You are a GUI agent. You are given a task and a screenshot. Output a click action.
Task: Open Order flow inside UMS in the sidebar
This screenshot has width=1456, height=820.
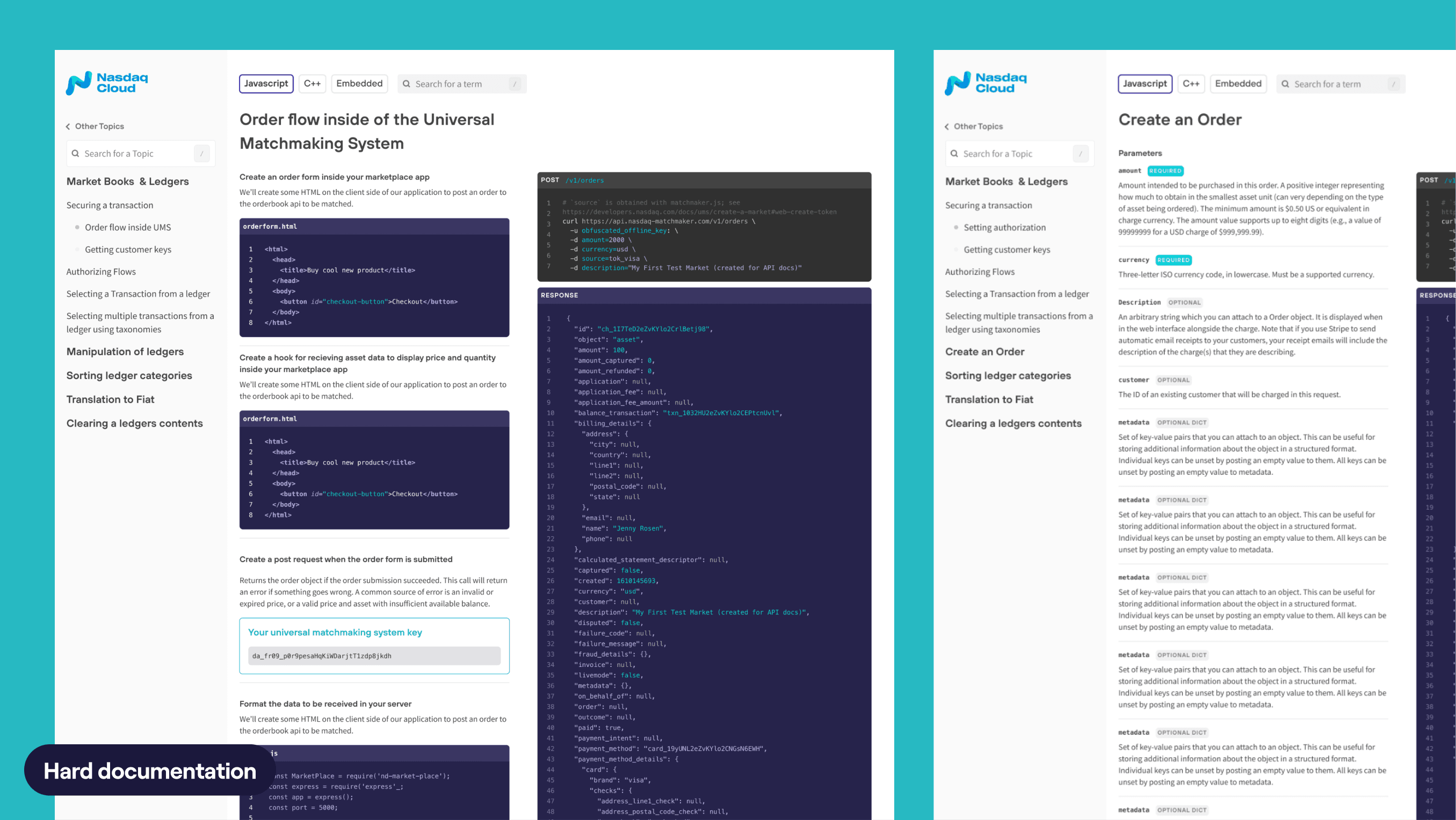pyautogui.click(x=128, y=227)
